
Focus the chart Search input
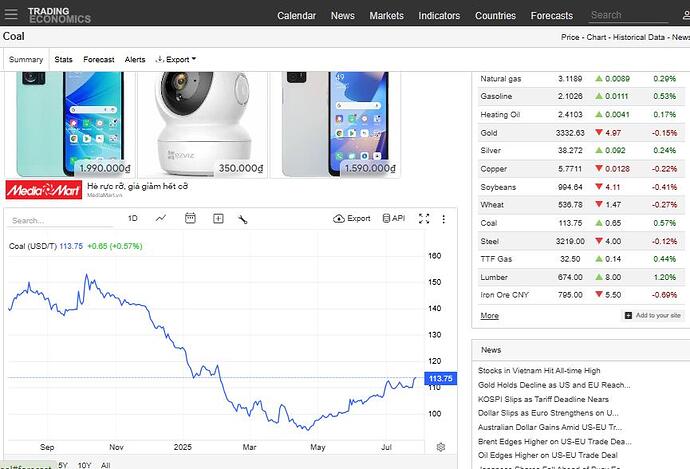(60, 220)
